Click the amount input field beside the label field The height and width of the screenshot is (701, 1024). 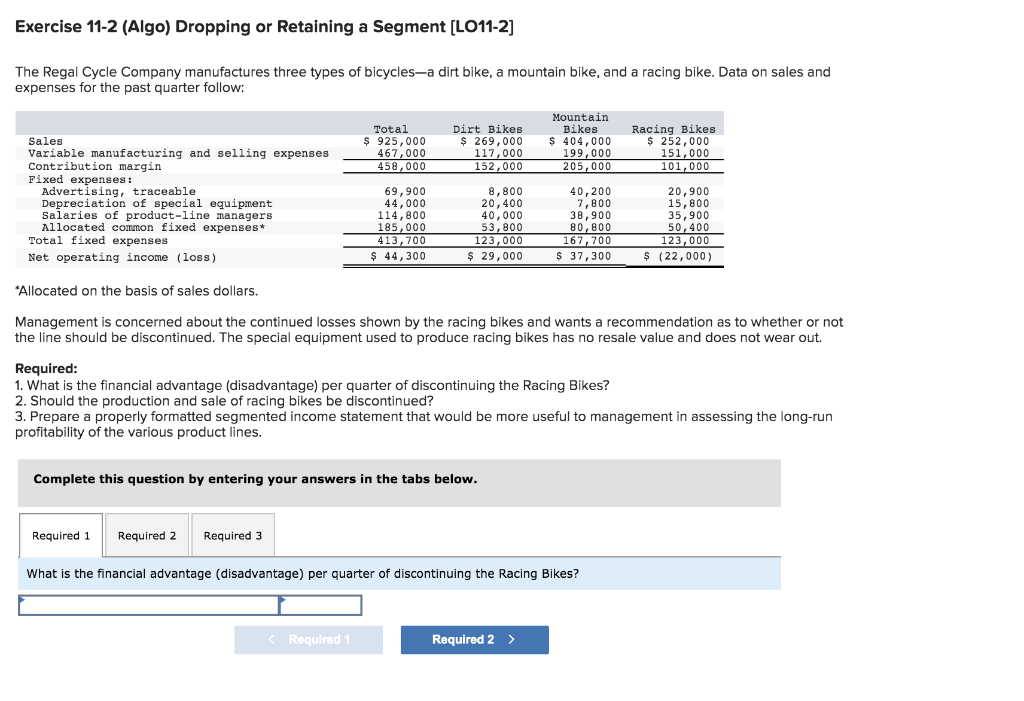321,605
